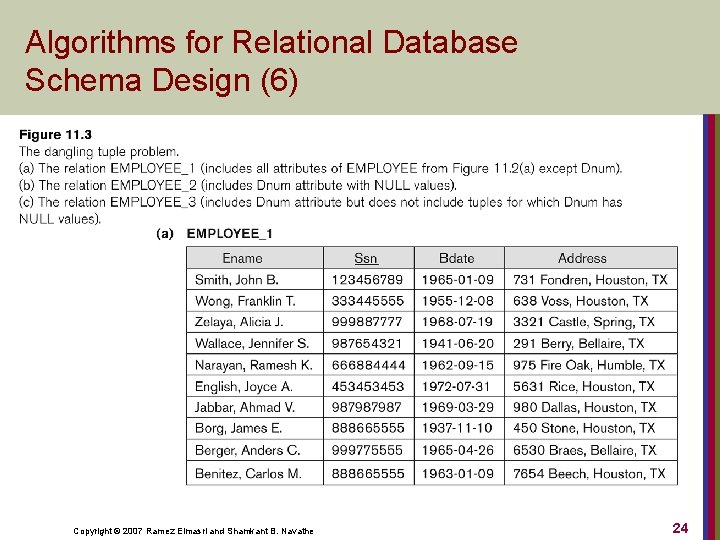Select address '975 Fire Oak, Humble, TX'

(589, 365)
